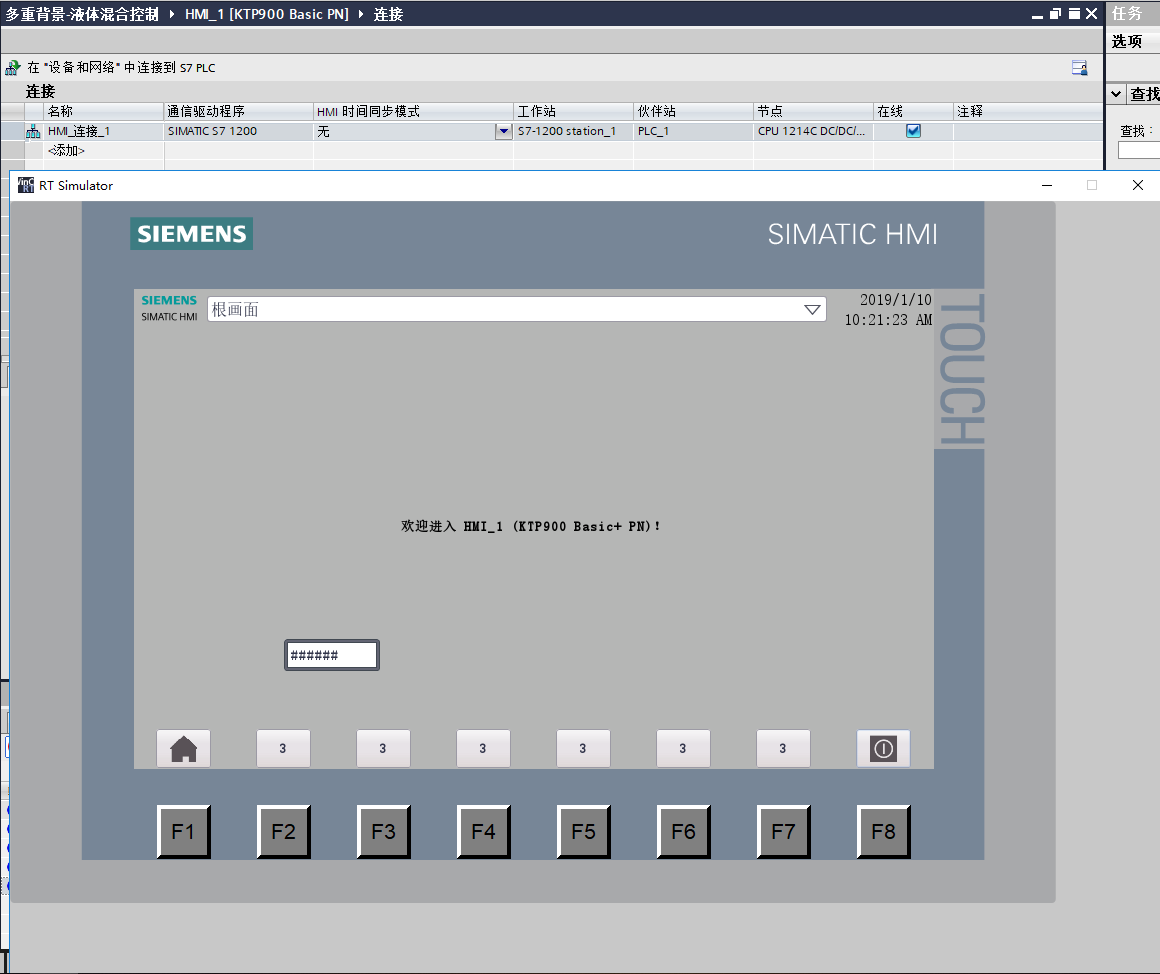Screen dimensions: 1160x974
Task: Open the 根画面 screen selection dropdown
Action: [x=812, y=310]
